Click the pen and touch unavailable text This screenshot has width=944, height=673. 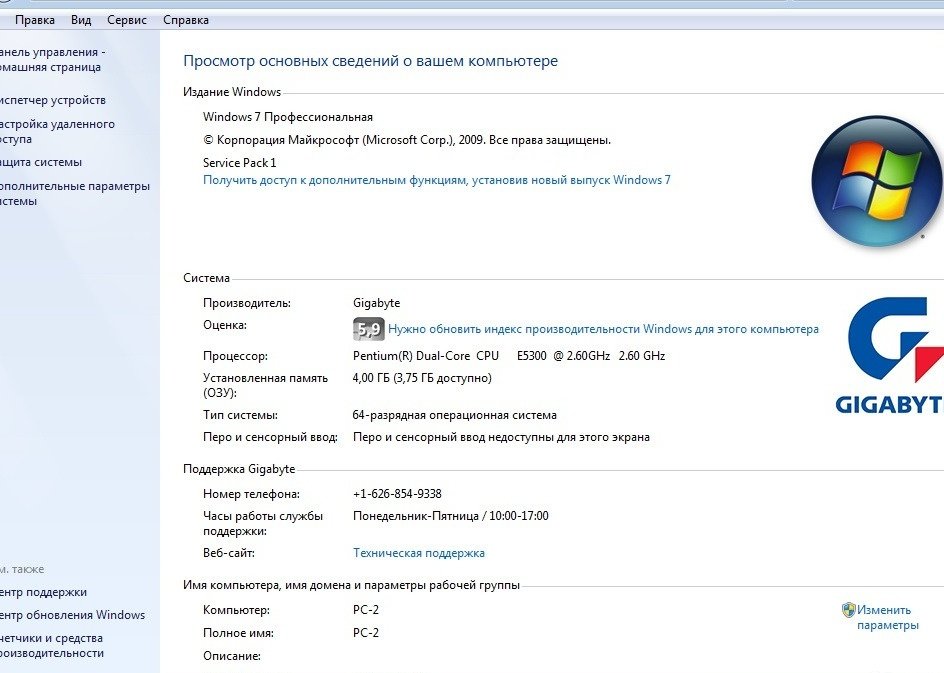click(x=501, y=438)
